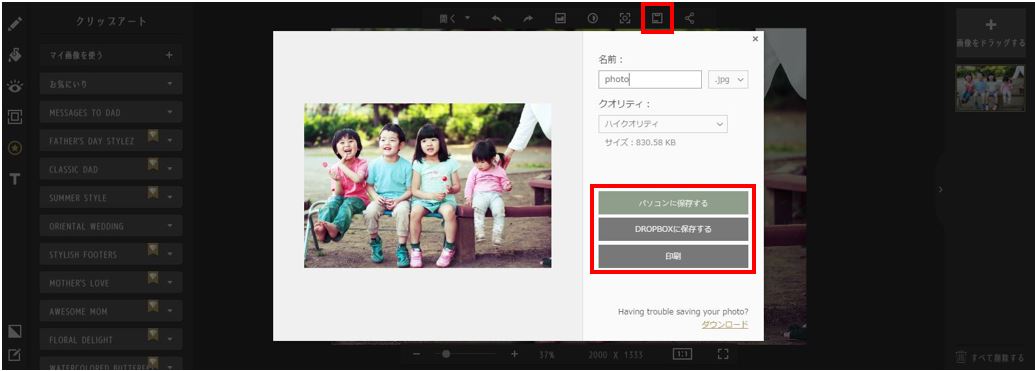Click the 画像をドラッグする upload area
Screen dimensions: 1035x371
click(x=990, y=32)
